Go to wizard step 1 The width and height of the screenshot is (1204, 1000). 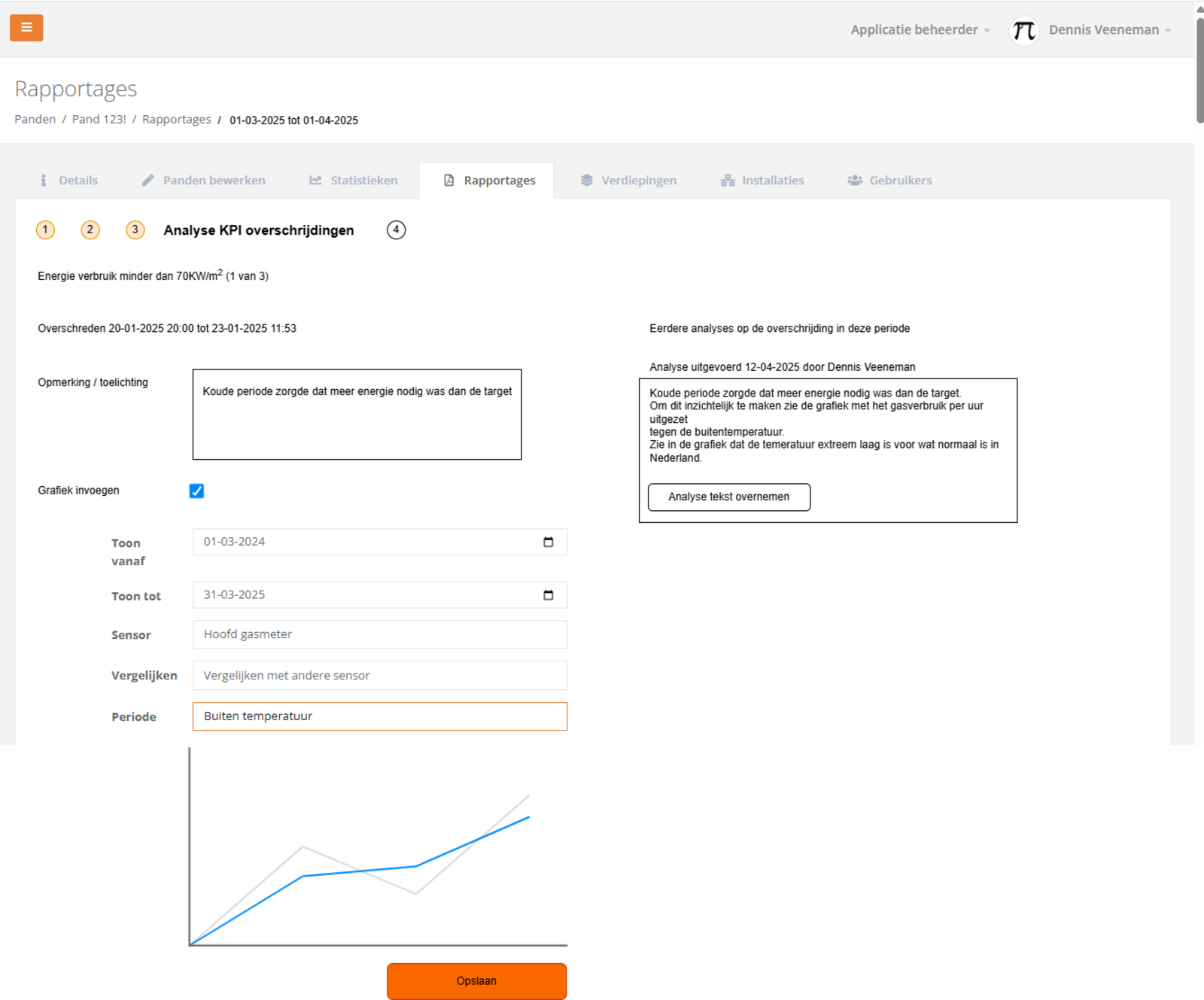[45, 229]
